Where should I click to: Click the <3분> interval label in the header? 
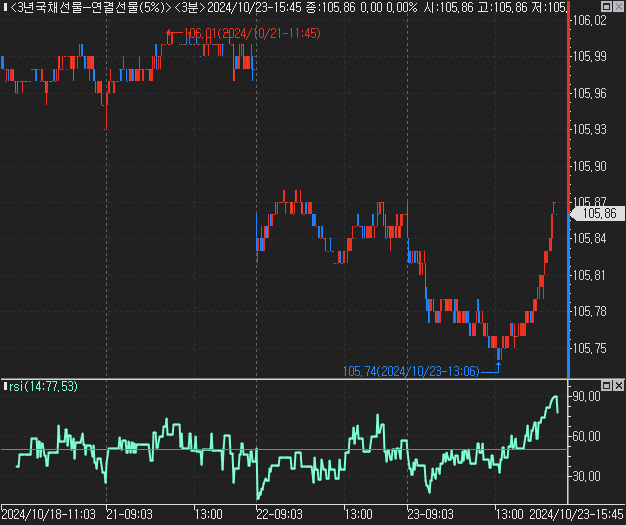tap(190, 7)
